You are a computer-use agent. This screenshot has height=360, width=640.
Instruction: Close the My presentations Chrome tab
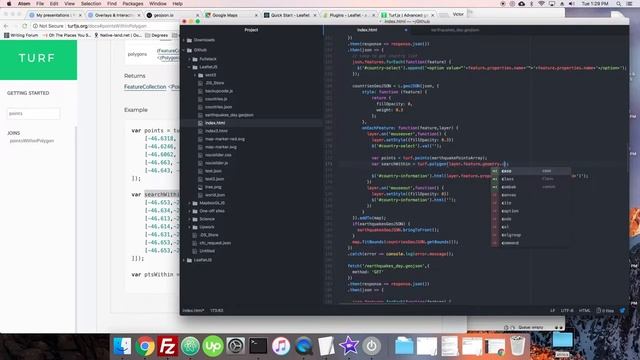click(80, 15)
